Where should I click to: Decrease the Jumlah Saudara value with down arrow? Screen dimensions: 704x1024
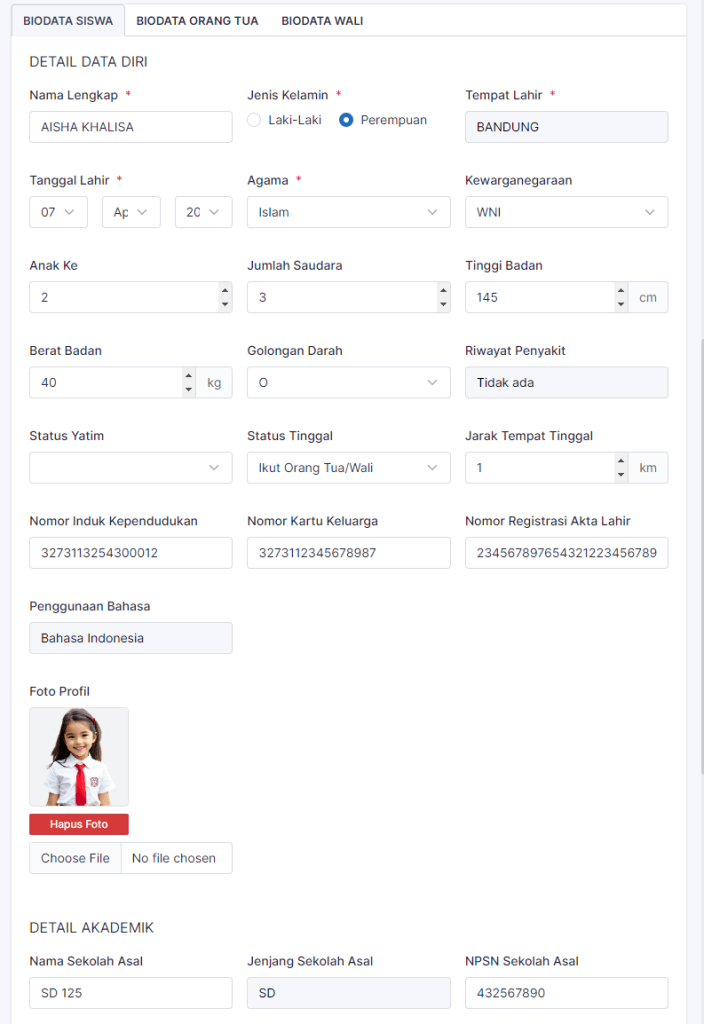coord(442,304)
